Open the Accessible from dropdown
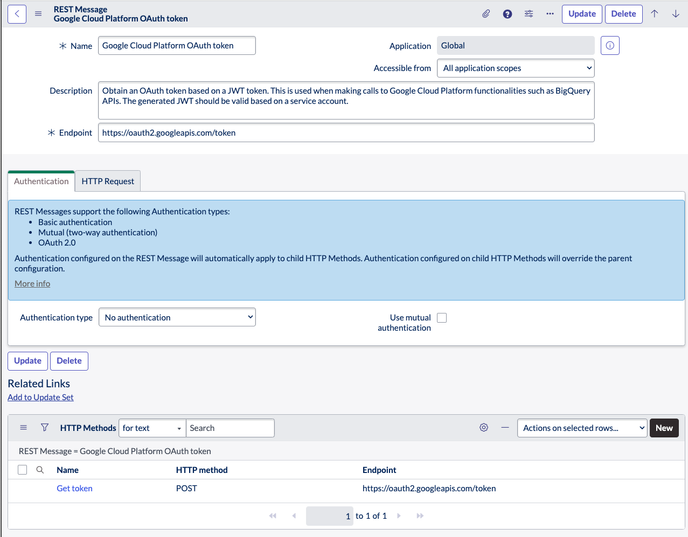 coord(516,68)
